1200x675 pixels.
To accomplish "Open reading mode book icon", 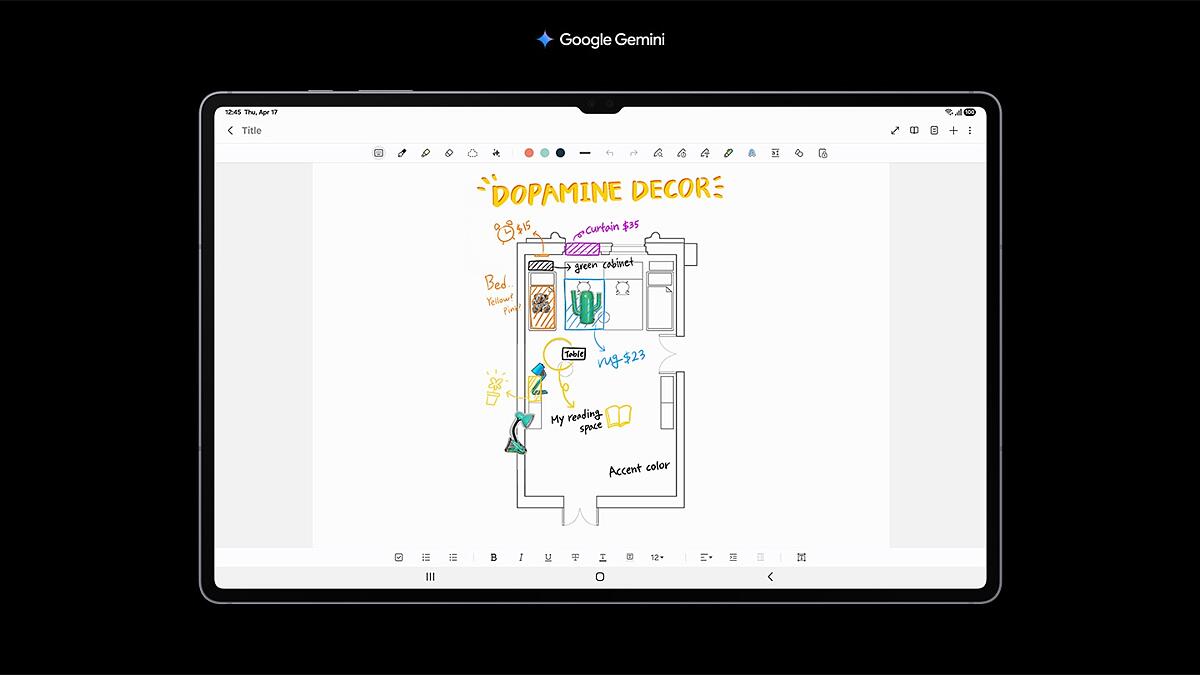I will 914,131.
